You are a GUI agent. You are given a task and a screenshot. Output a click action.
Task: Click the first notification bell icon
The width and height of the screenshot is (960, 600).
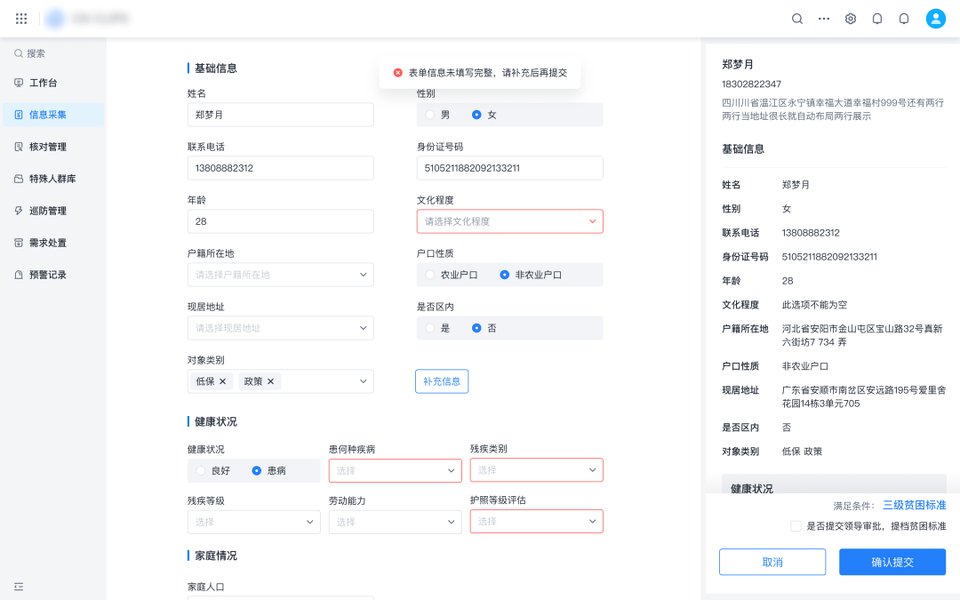877,18
